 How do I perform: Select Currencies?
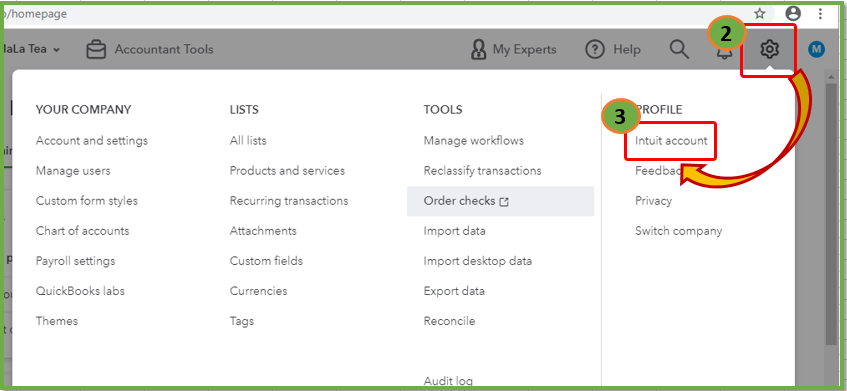[258, 291]
